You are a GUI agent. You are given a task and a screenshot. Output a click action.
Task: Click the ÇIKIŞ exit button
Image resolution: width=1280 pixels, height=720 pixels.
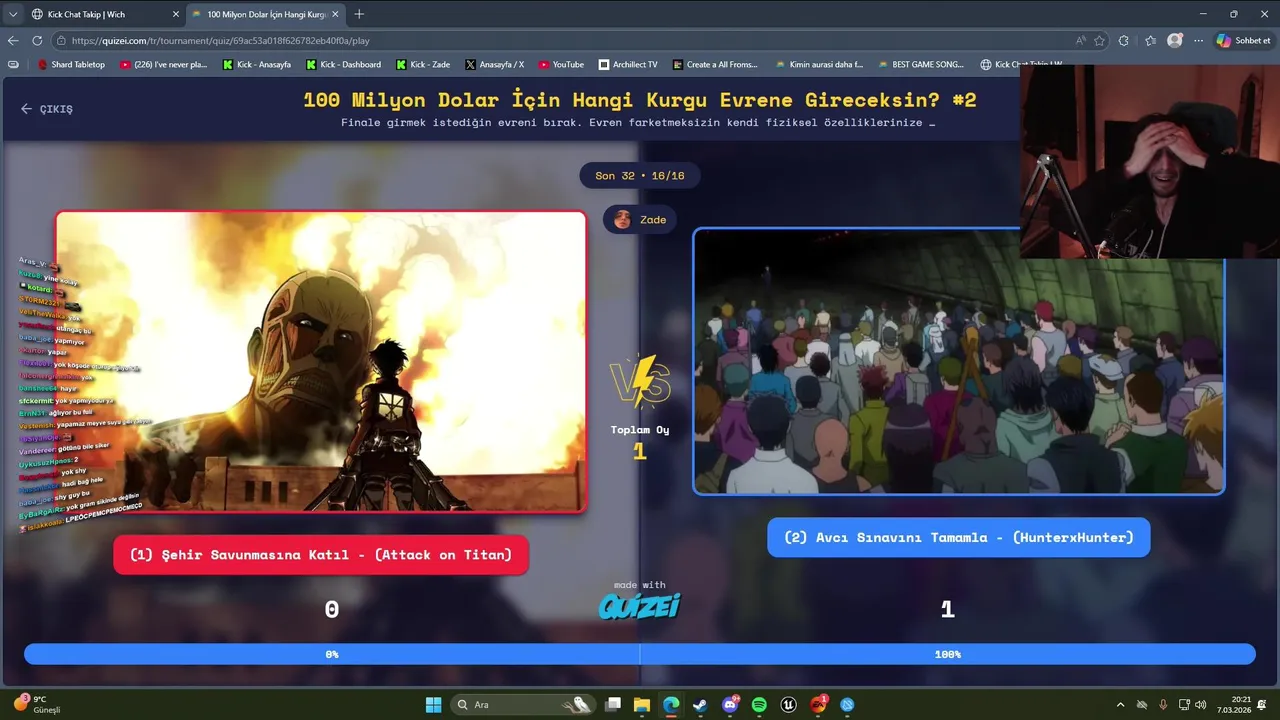(47, 109)
